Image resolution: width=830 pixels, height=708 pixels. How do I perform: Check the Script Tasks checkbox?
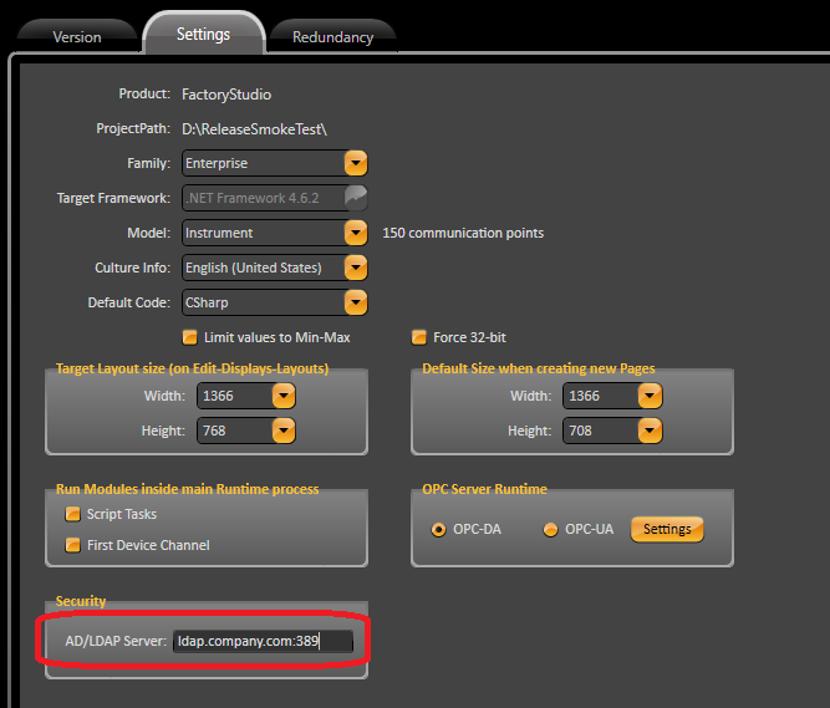[x=73, y=514]
